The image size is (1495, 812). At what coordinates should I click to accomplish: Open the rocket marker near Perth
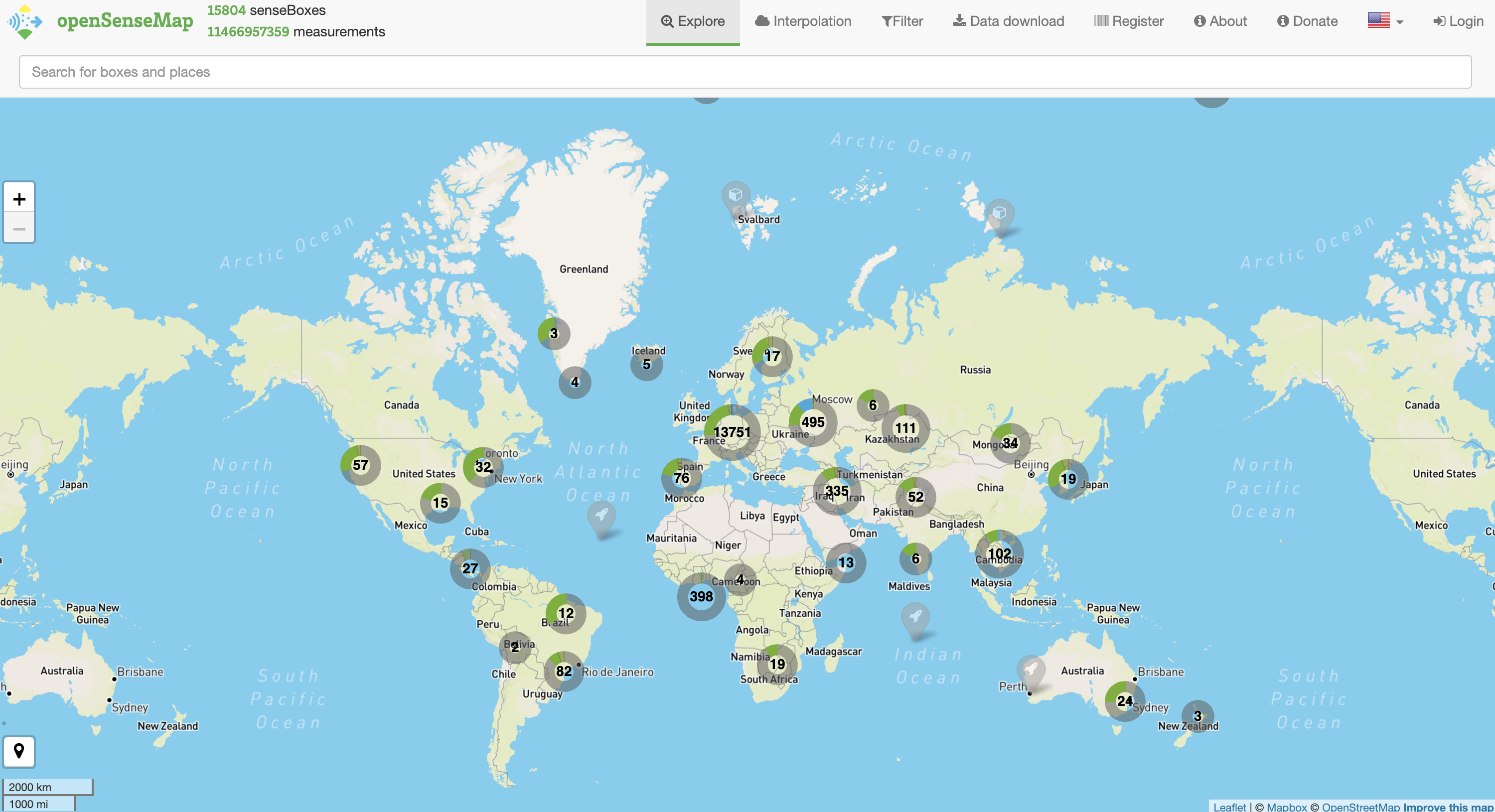click(1031, 673)
